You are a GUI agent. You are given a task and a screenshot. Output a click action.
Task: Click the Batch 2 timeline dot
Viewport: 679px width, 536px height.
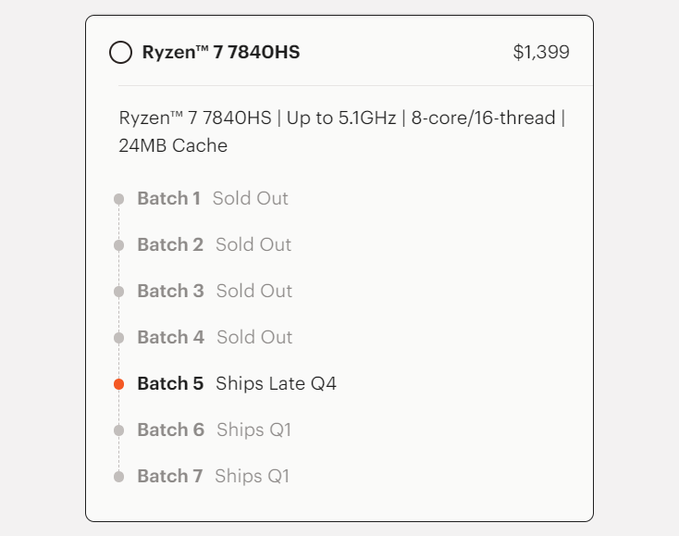[119, 245]
